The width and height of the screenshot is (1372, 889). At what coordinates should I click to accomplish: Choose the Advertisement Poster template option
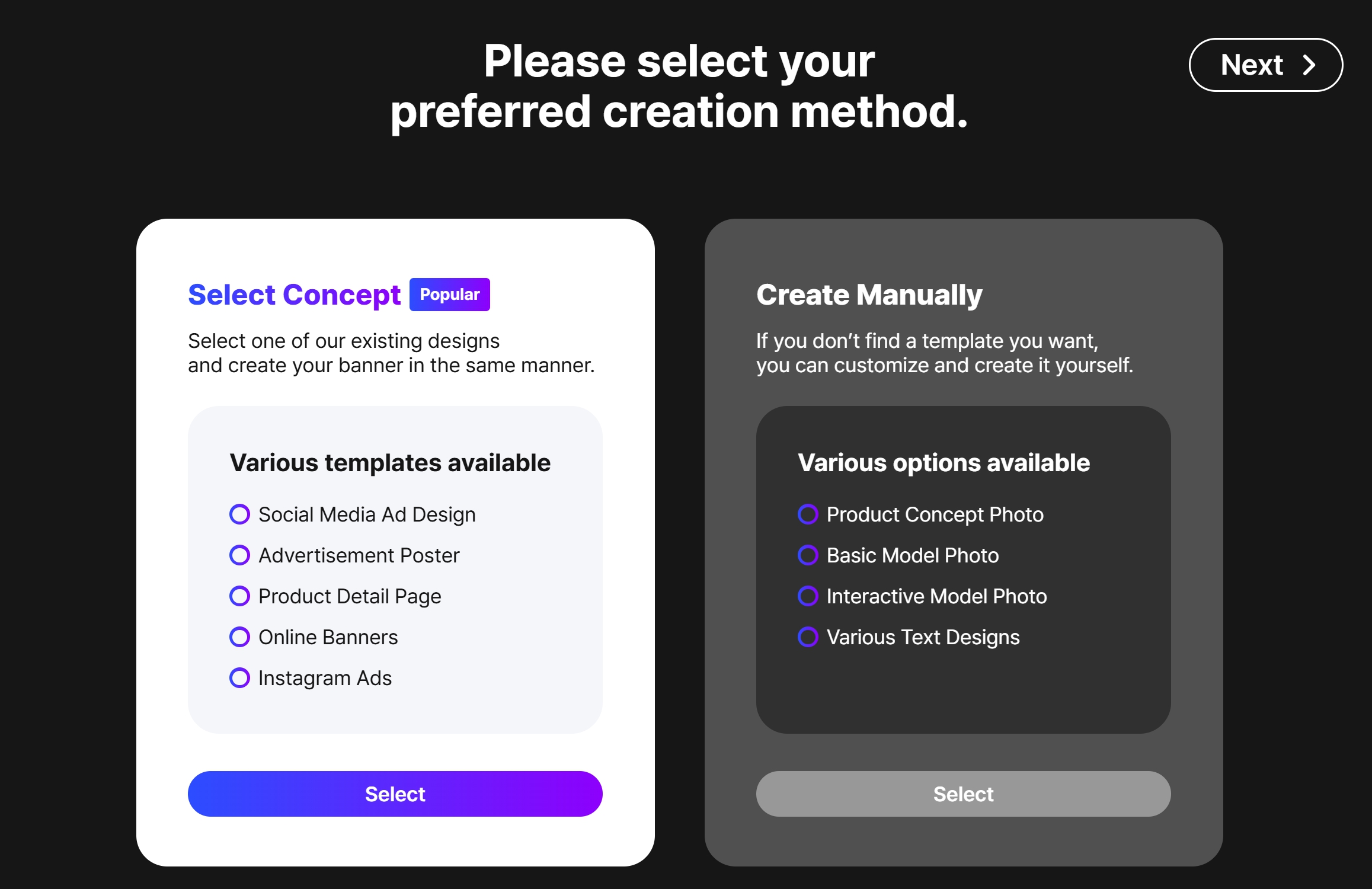pos(239,555)
